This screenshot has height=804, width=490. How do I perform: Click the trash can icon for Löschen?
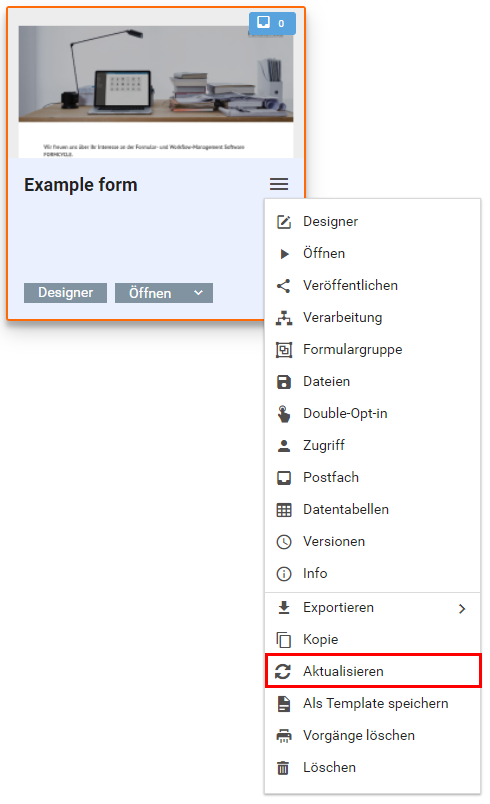[283, 768]
